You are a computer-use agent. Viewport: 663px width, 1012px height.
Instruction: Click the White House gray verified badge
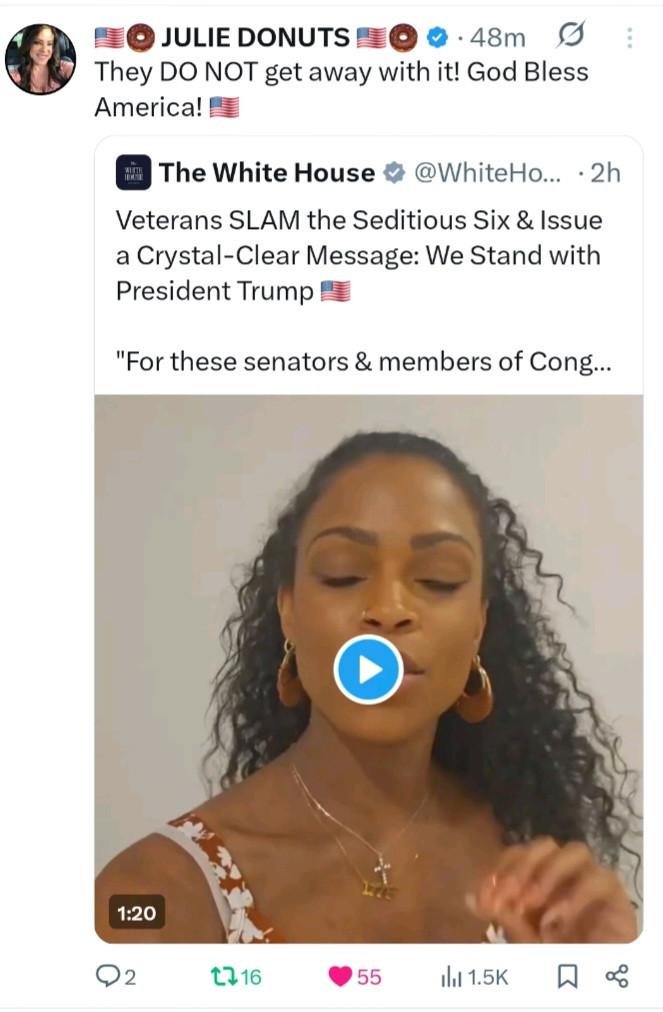(394, 173)
